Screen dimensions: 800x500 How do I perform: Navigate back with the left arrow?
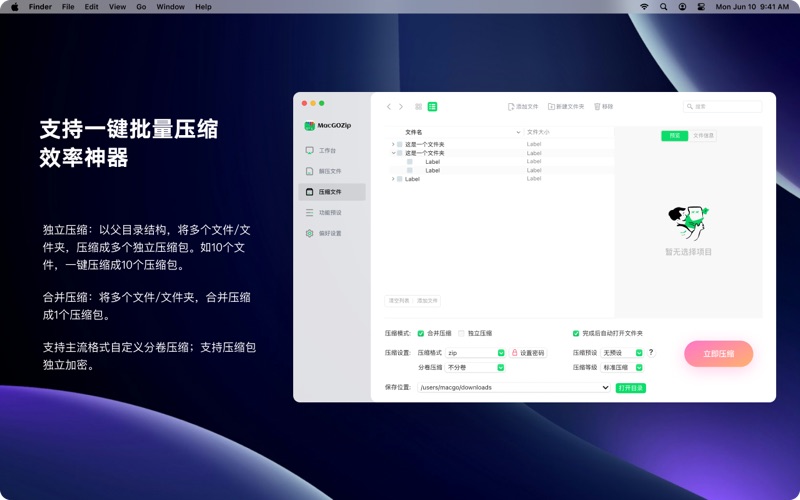click(389, 107)
